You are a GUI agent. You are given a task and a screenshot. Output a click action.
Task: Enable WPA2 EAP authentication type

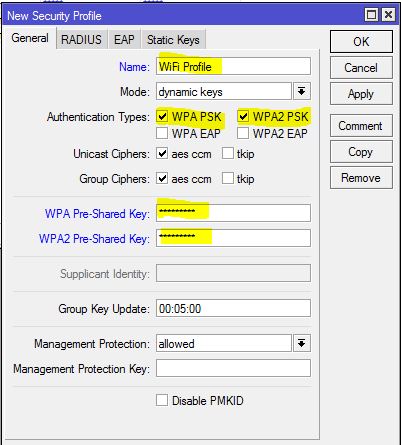[243, 133]
